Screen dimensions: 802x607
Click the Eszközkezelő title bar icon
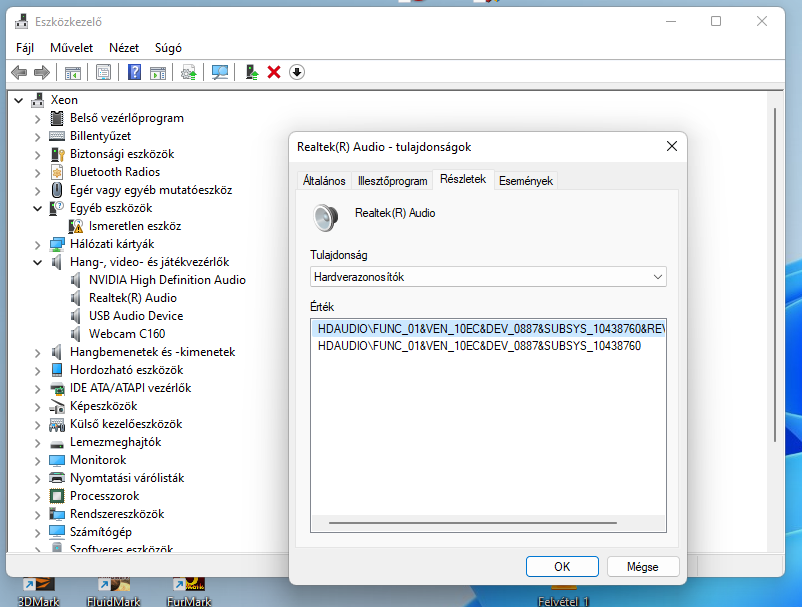pos(21,21)
